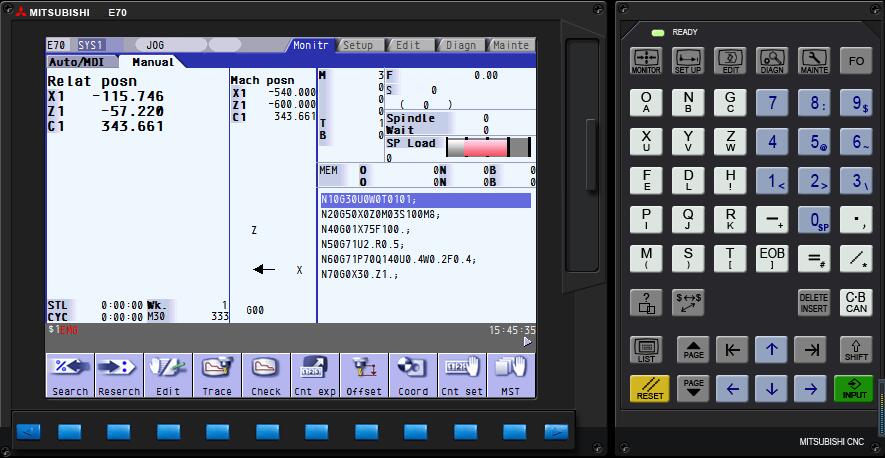Open the Setup screen tab
Image resolution: width=885 pixels, height=458 pixels.
(357, 45)
